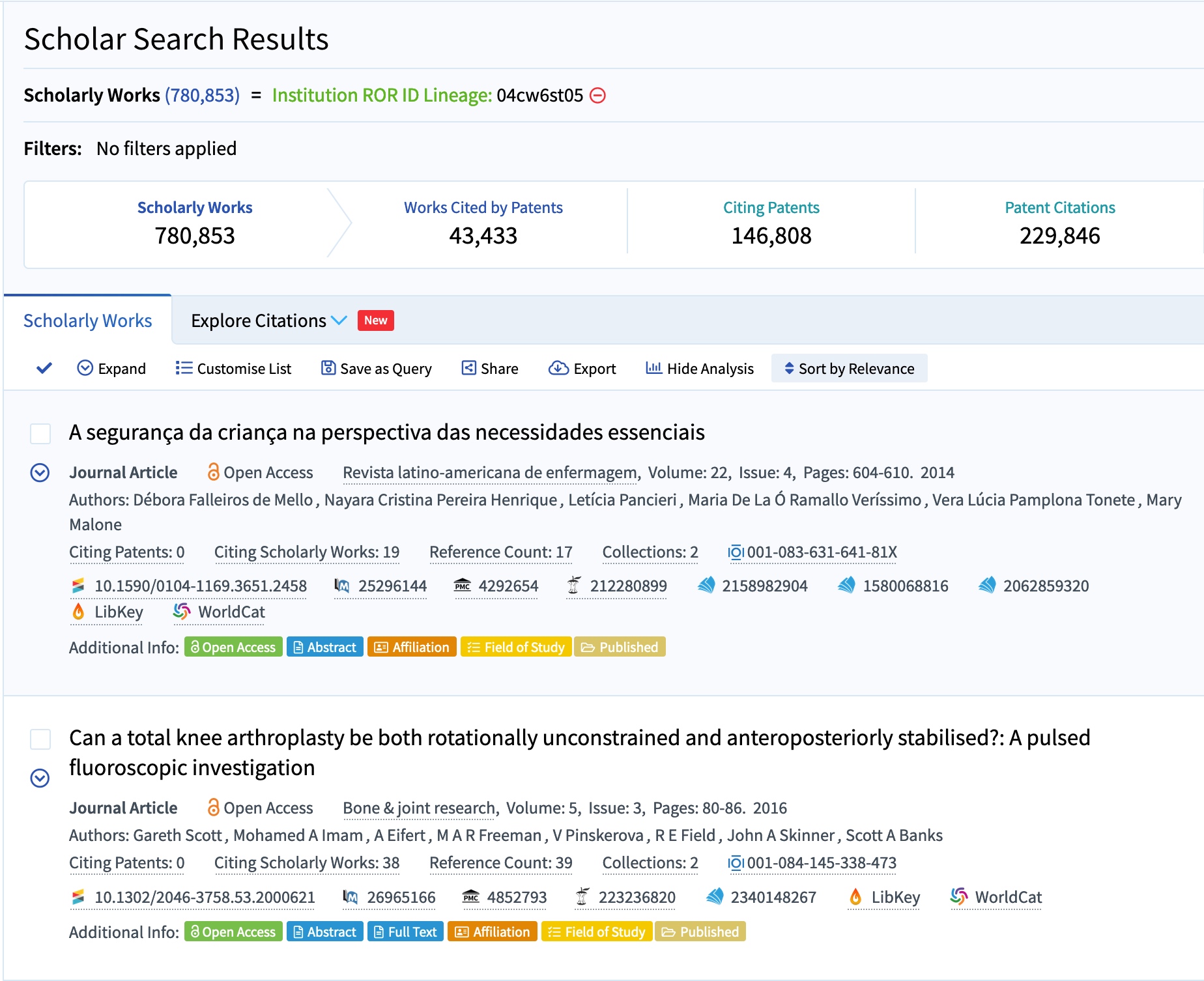
Task: Open PMC ID 4292654 link
Action: coord(496,586)
